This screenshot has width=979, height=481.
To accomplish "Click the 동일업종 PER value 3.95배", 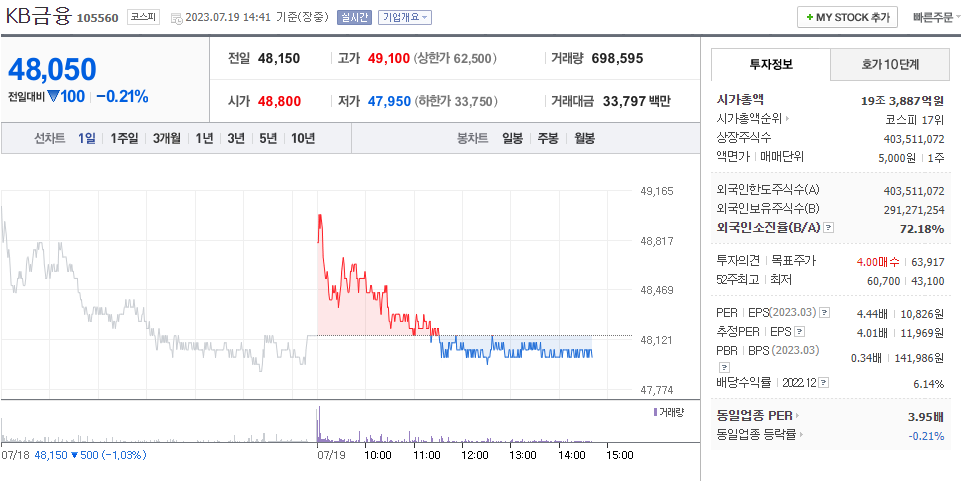I will pyautogui.click(x=926, y=417).
